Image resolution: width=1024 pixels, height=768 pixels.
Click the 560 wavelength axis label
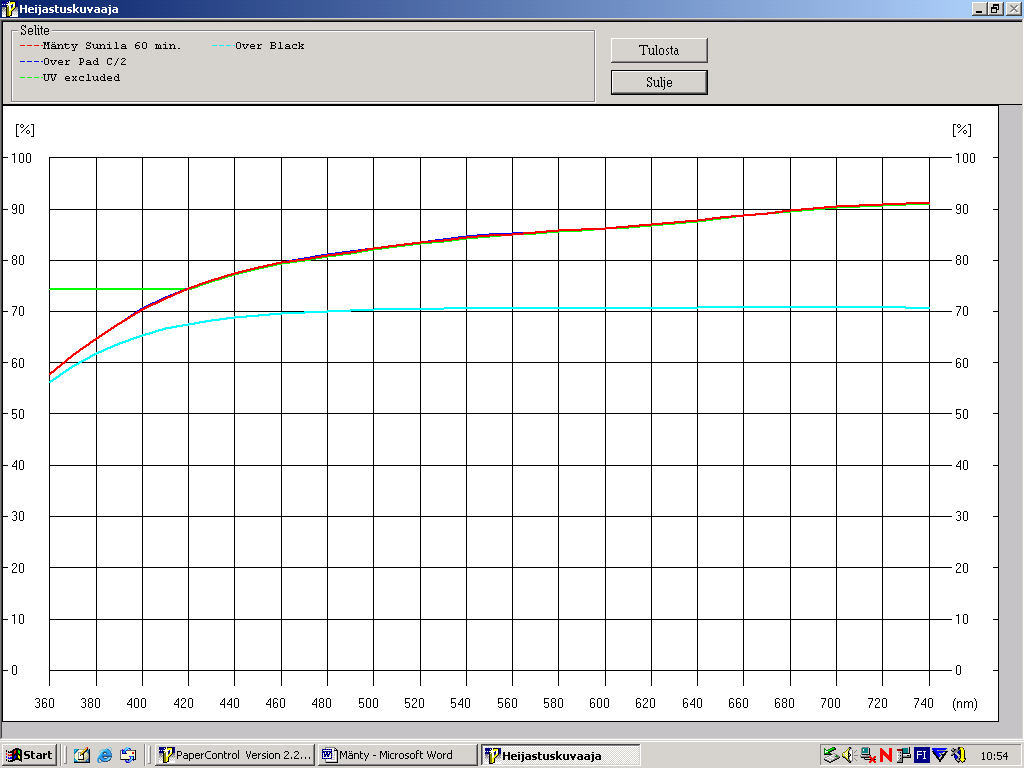pos(507,703)
